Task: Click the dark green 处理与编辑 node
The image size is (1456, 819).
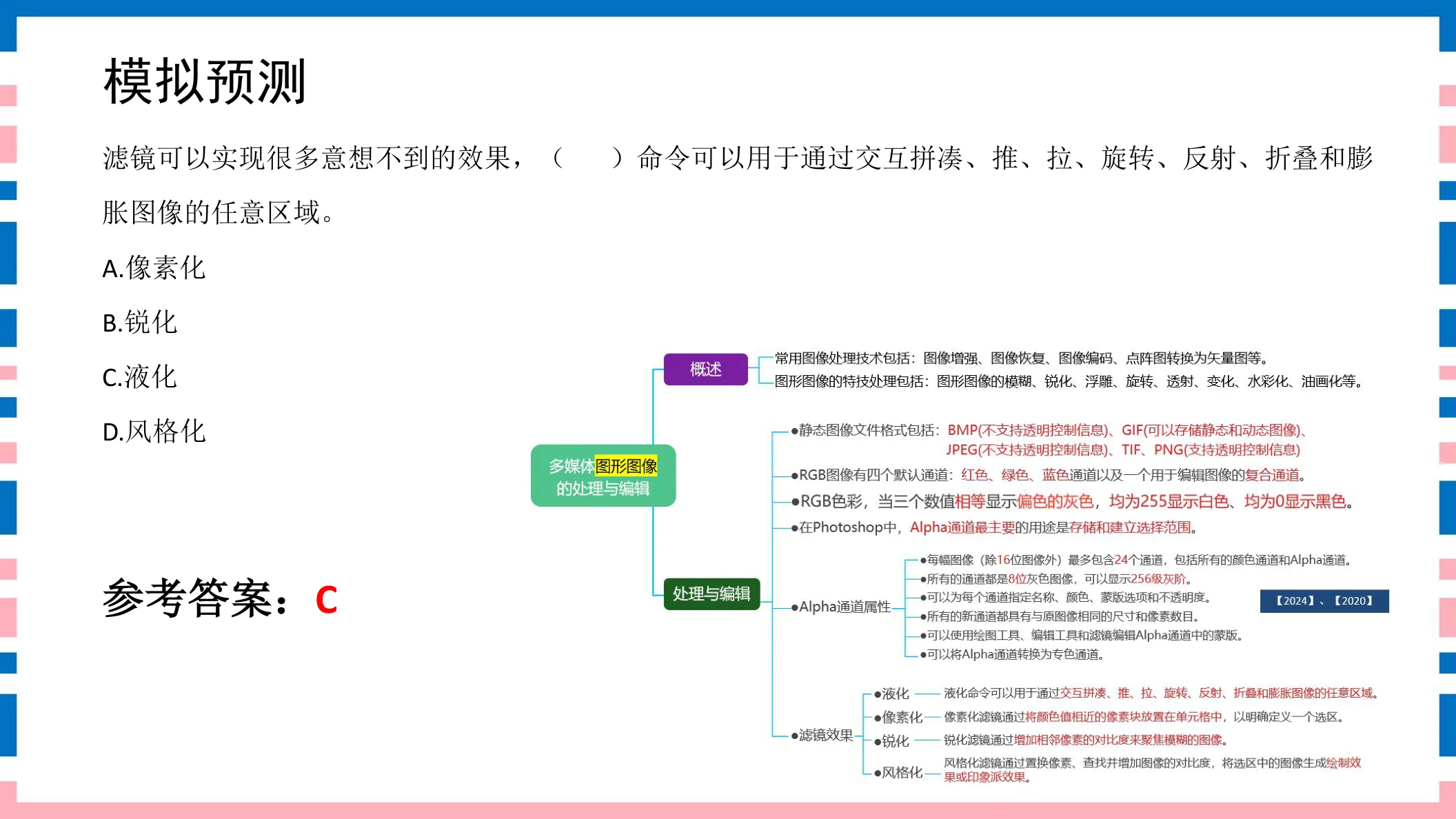Action: pyautogui.click(x=711, y=594)
